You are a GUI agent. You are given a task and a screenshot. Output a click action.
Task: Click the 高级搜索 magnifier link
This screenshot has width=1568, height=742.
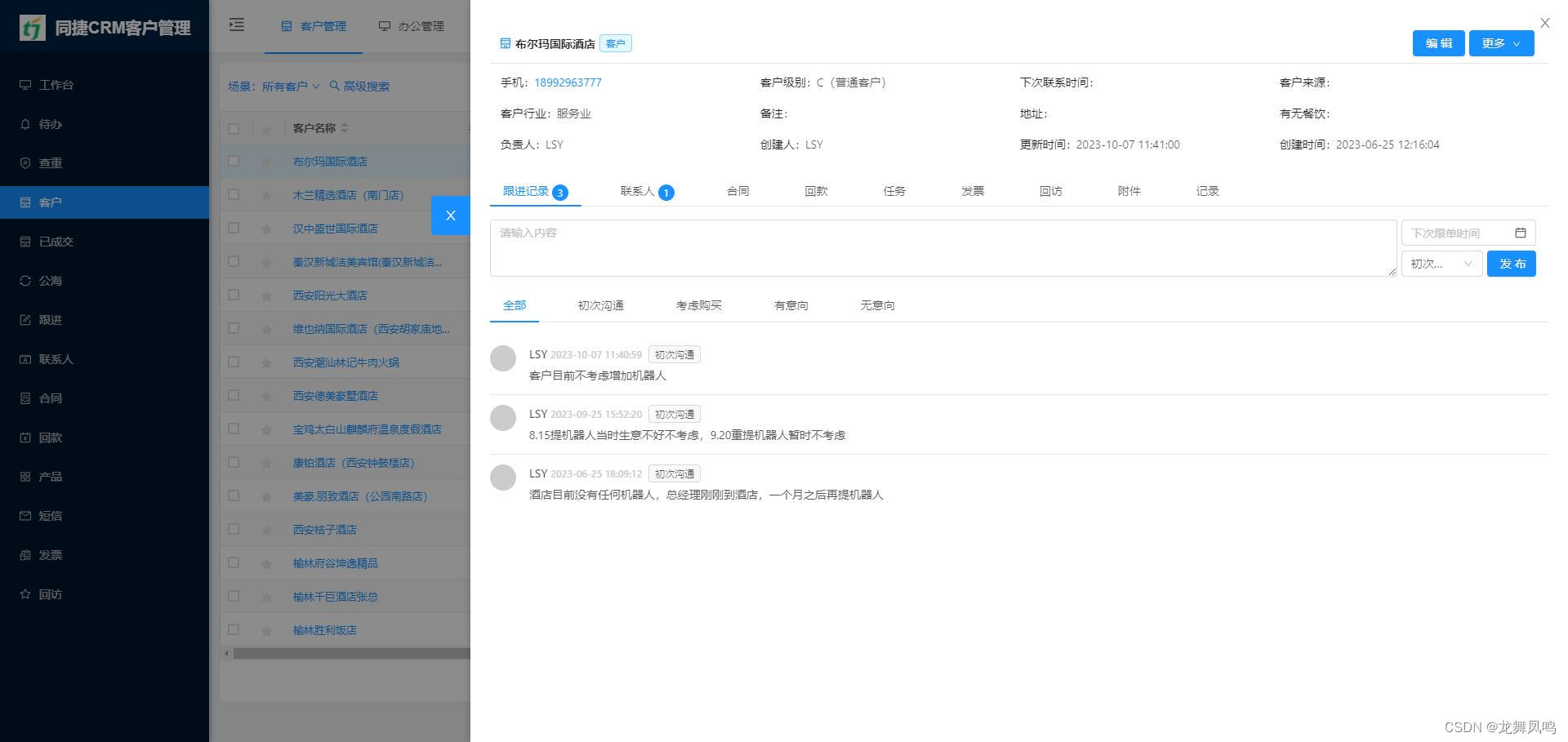(359, 86)
